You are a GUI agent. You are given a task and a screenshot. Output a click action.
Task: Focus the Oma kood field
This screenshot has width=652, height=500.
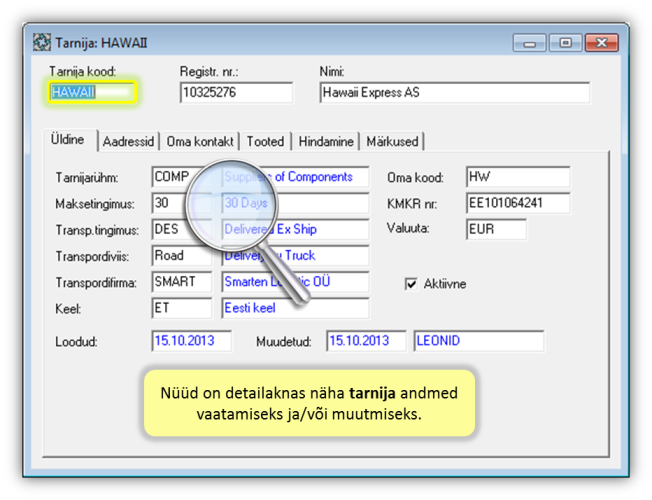pos(517,177)
